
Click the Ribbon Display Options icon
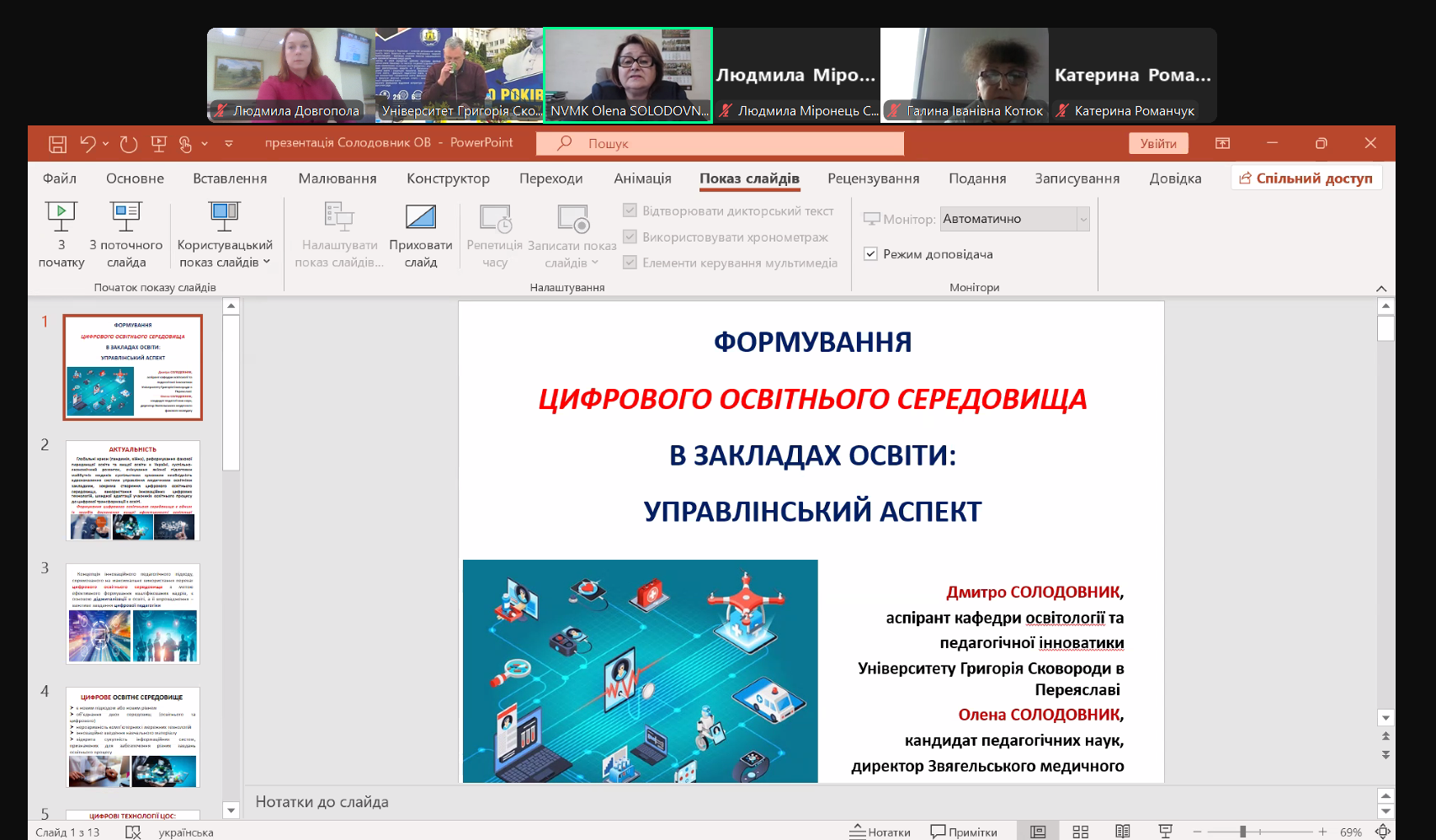(x=1222, y=143)
